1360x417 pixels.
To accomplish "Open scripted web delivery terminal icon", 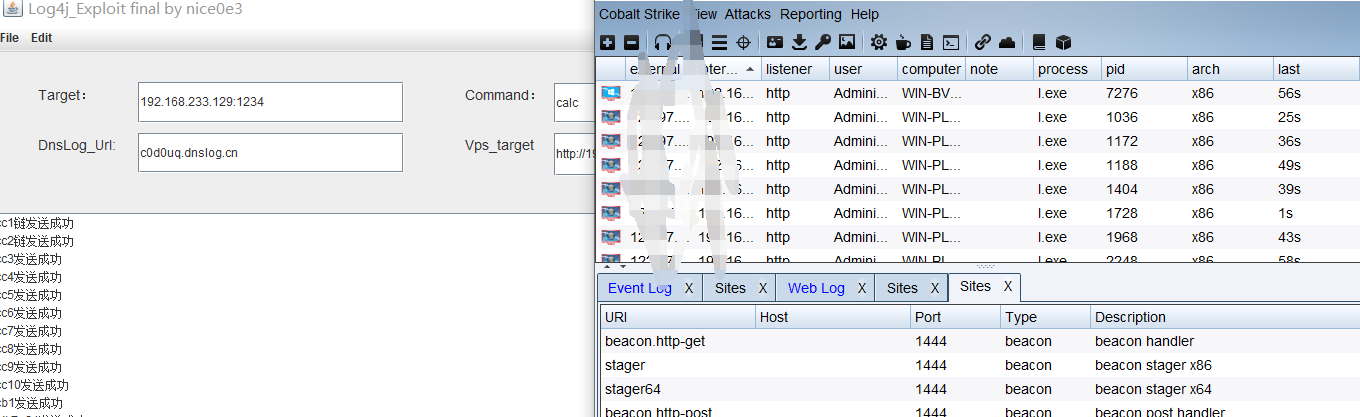I will click(951, 42).
